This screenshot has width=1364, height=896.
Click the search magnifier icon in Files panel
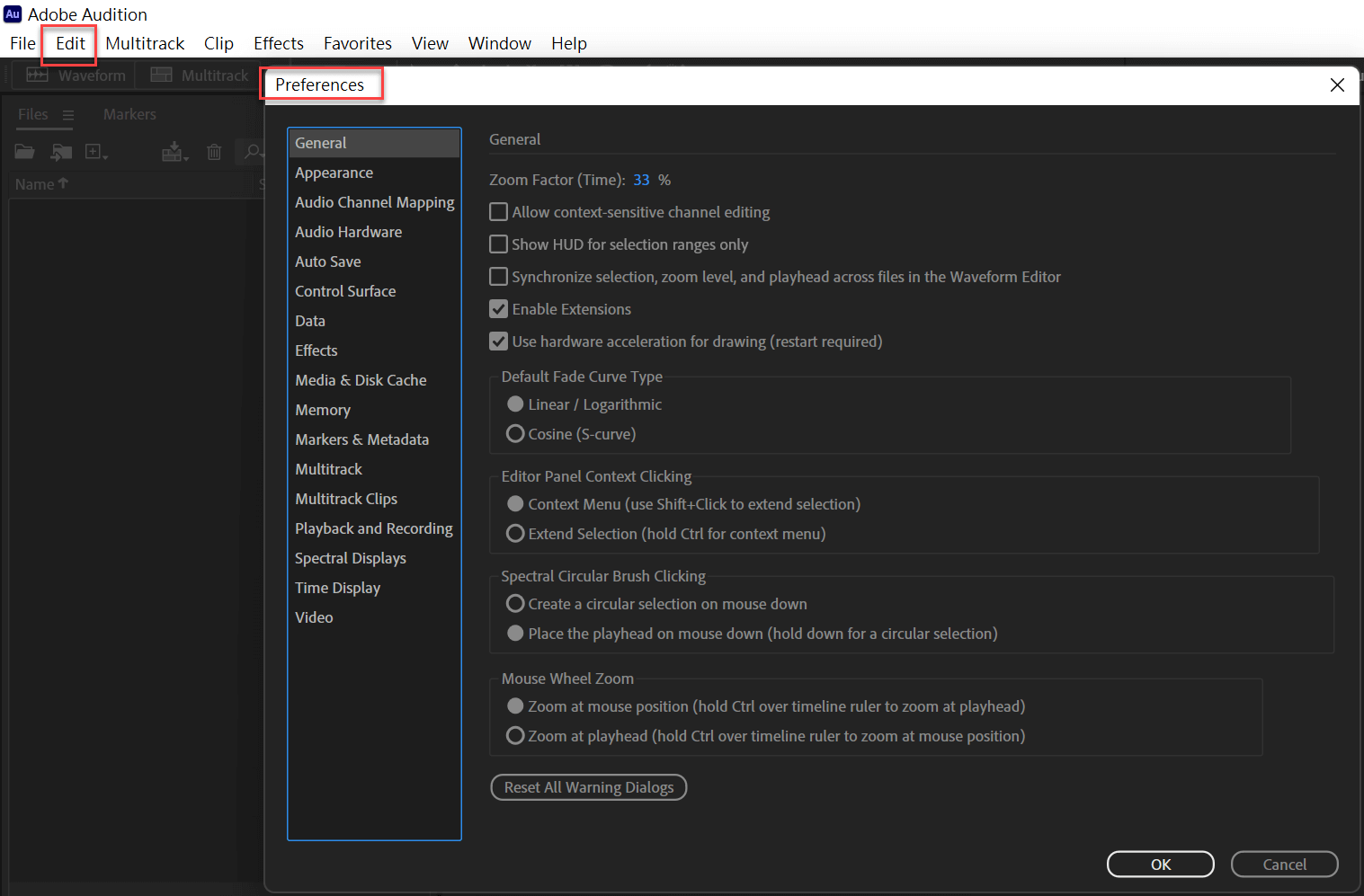[253, 152]
